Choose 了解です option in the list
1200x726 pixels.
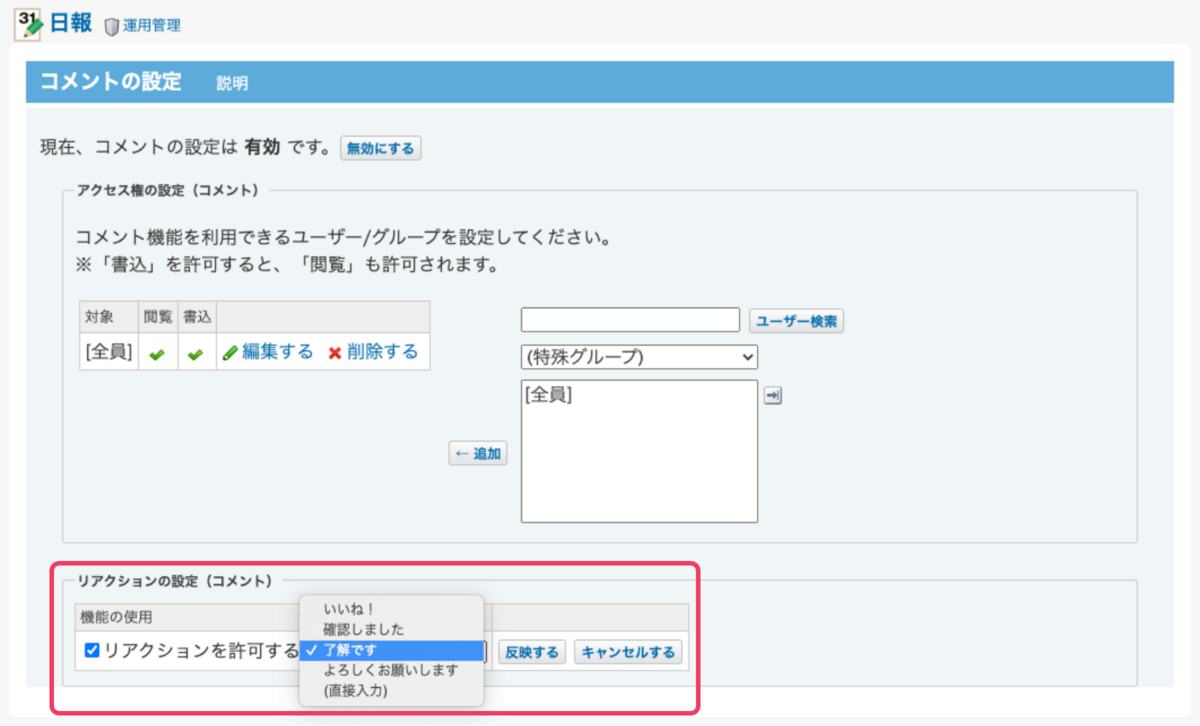(x=391, y=650)
